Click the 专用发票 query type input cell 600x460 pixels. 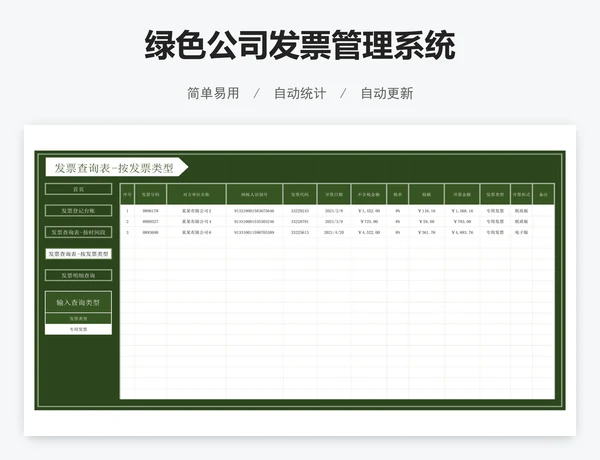(78, 329)
